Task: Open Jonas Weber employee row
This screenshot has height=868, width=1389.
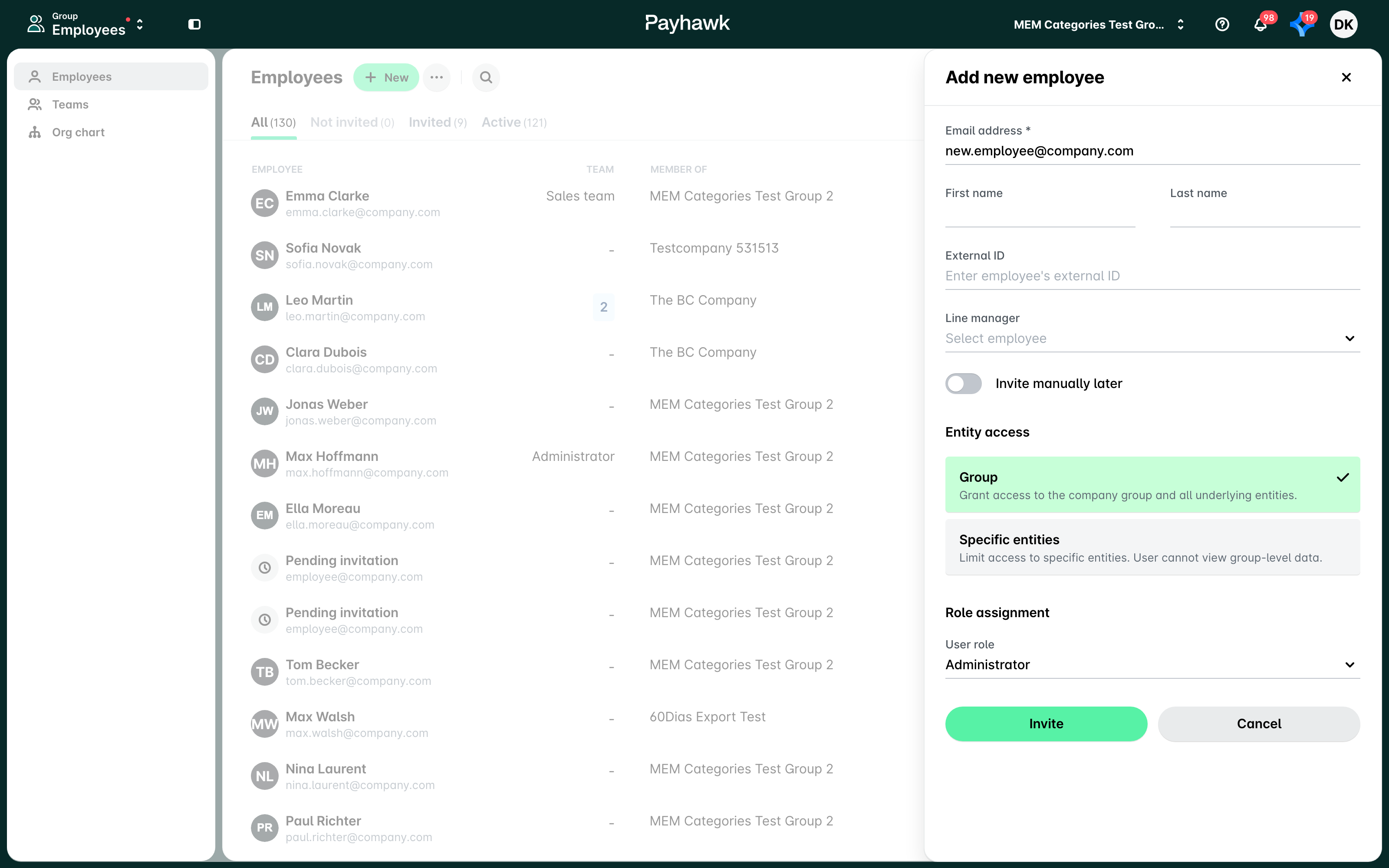Action: [x=573, y=411]
